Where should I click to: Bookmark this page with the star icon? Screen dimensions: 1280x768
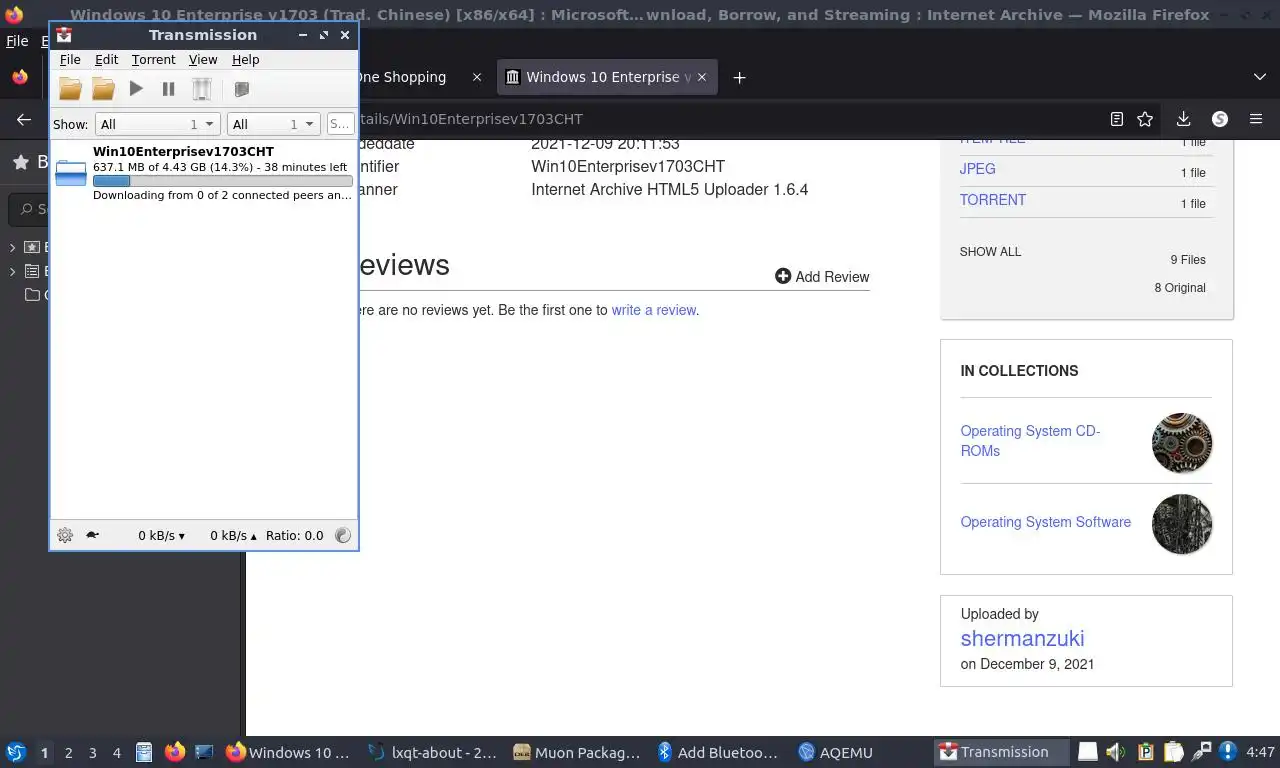[x=1145, y=119]
